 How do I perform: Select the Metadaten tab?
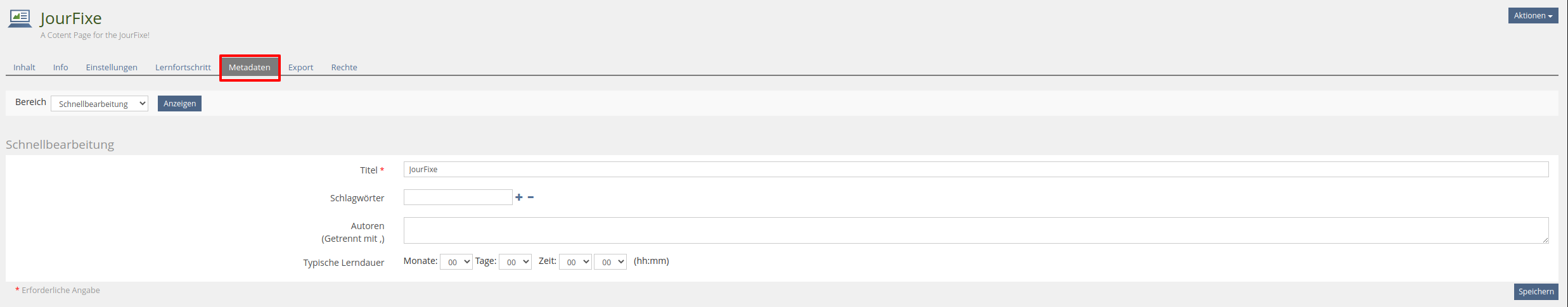250,68
